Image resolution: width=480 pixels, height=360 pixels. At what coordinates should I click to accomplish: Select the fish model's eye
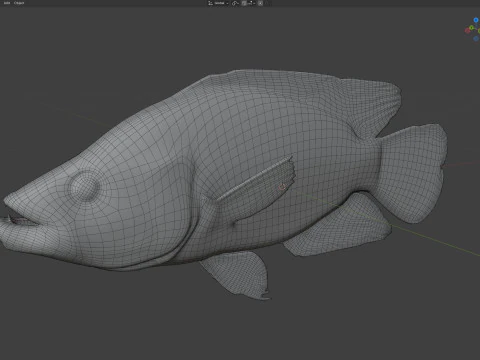tap(84, 186)
